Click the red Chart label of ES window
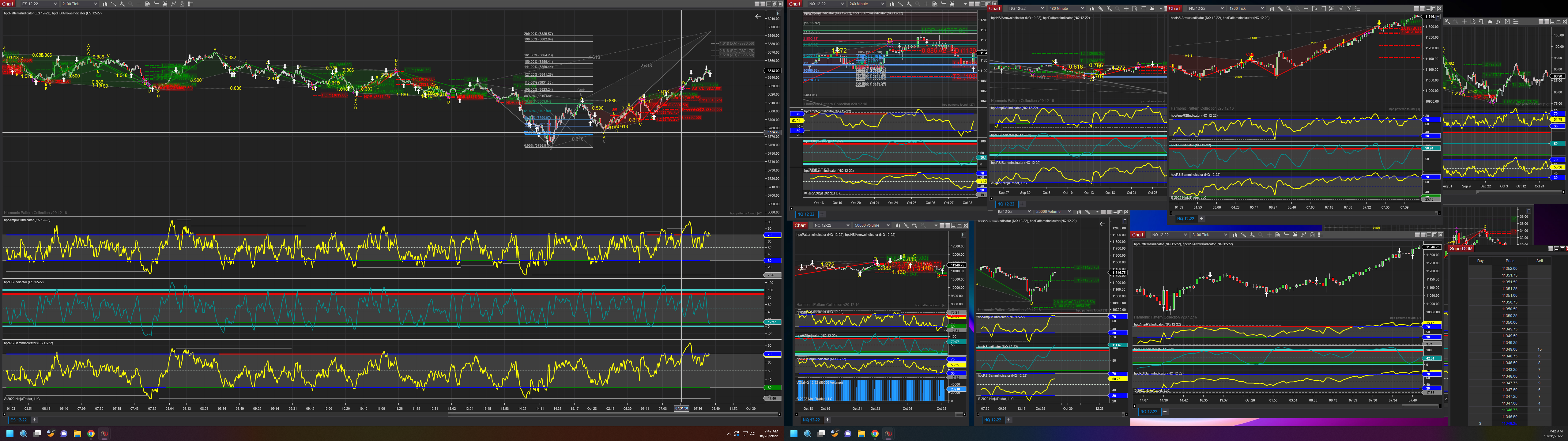Screen dimensions: 1568x441 click(7, 4)
